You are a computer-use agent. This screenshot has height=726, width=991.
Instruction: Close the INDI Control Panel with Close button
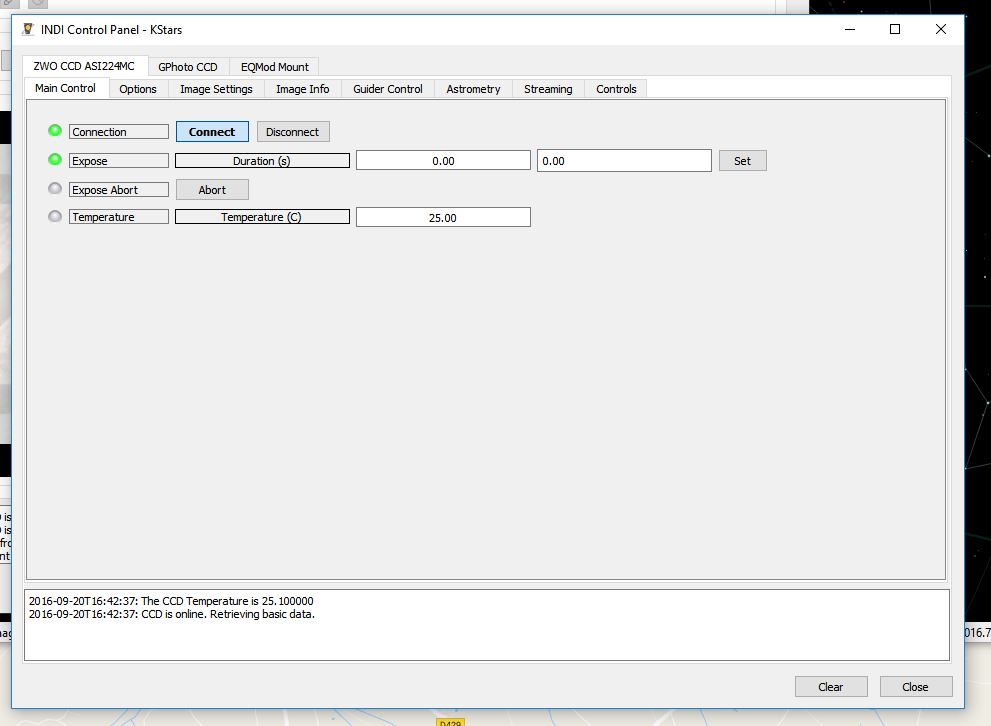[915, 687]
